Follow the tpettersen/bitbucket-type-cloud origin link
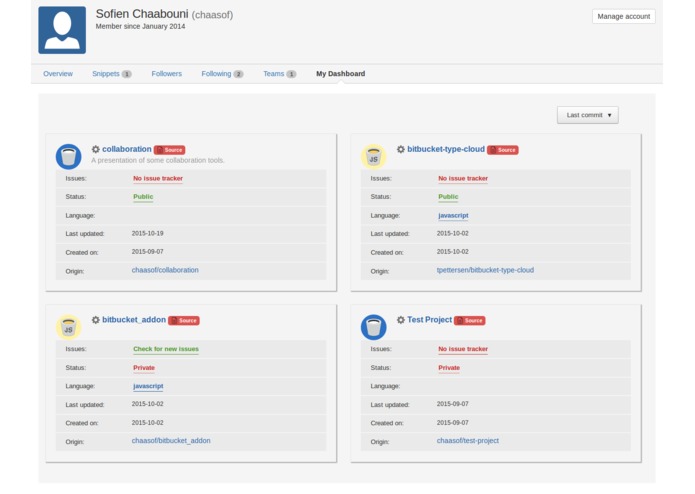Image resolution: width=695 pixels, height=494 pixels. point(485,270)
